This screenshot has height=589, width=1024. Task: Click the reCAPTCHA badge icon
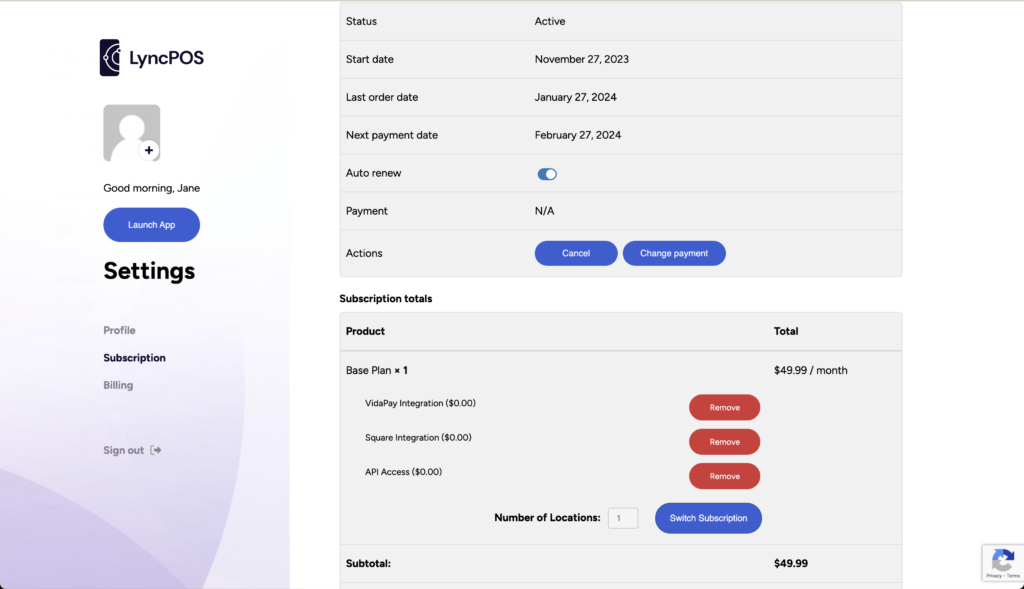(1002, 560)
